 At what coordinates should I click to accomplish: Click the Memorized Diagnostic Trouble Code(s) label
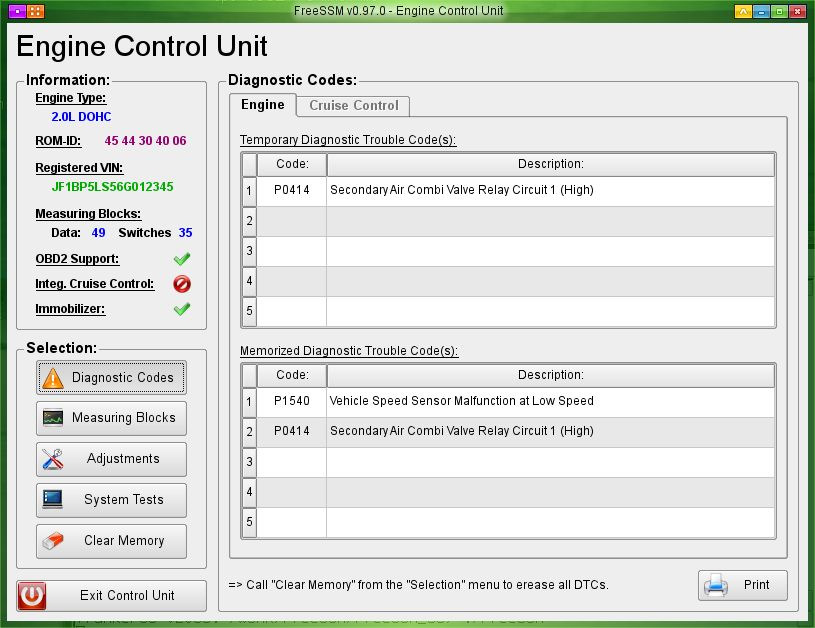(x=349, y=351)
